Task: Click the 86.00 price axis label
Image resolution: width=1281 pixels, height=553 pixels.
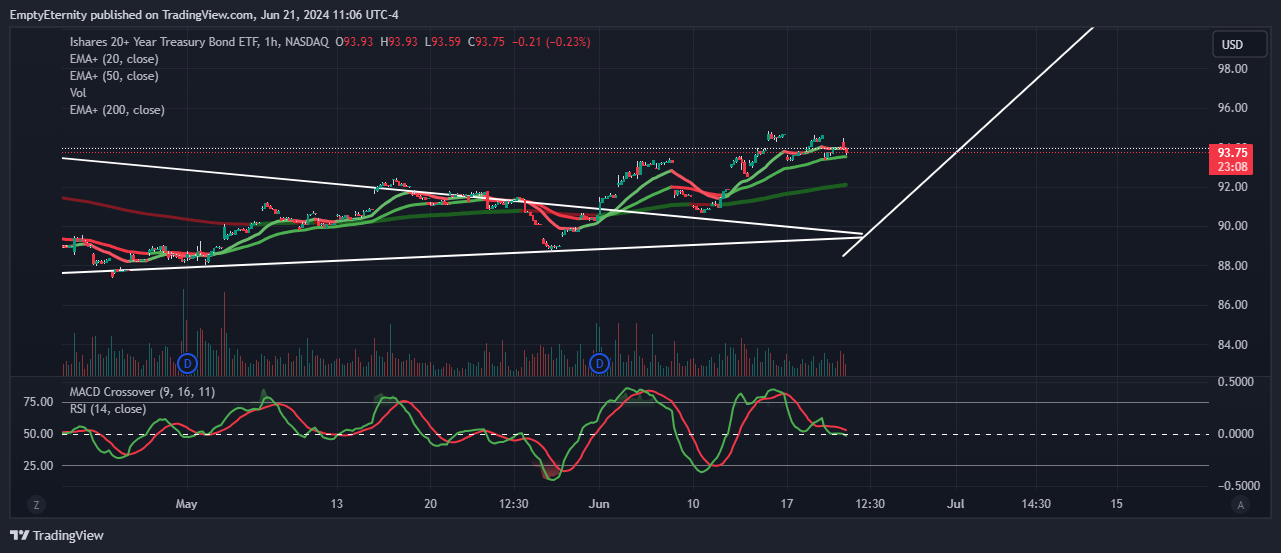Action: point(1232,305)
